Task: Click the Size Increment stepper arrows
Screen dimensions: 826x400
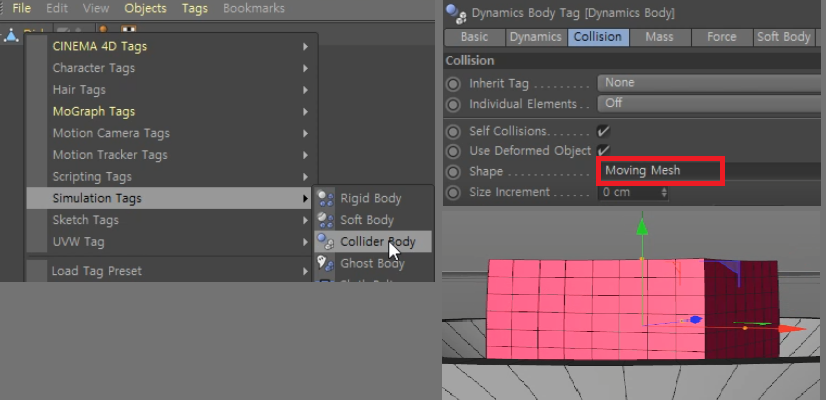Action: 664,192
